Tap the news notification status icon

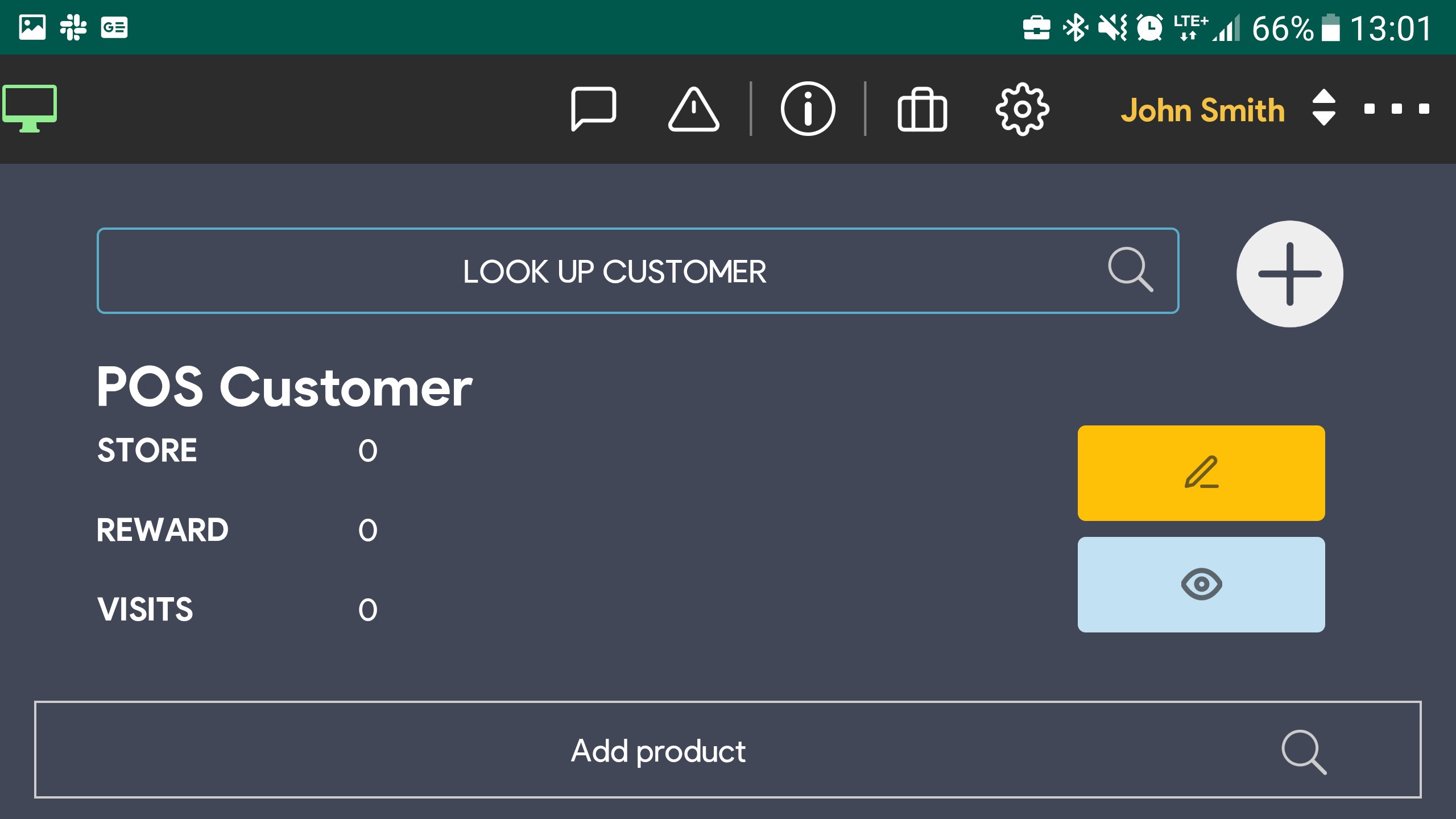pos(114,27)
